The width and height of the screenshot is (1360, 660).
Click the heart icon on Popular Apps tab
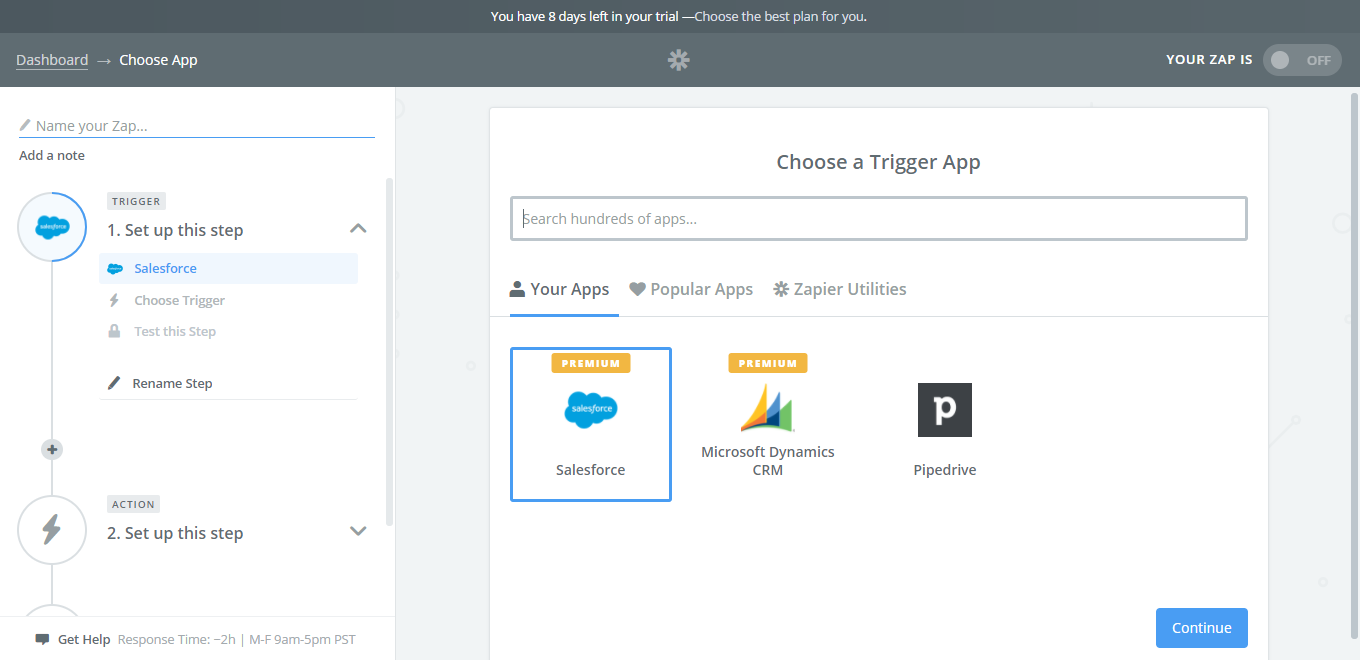pos(637,289)
